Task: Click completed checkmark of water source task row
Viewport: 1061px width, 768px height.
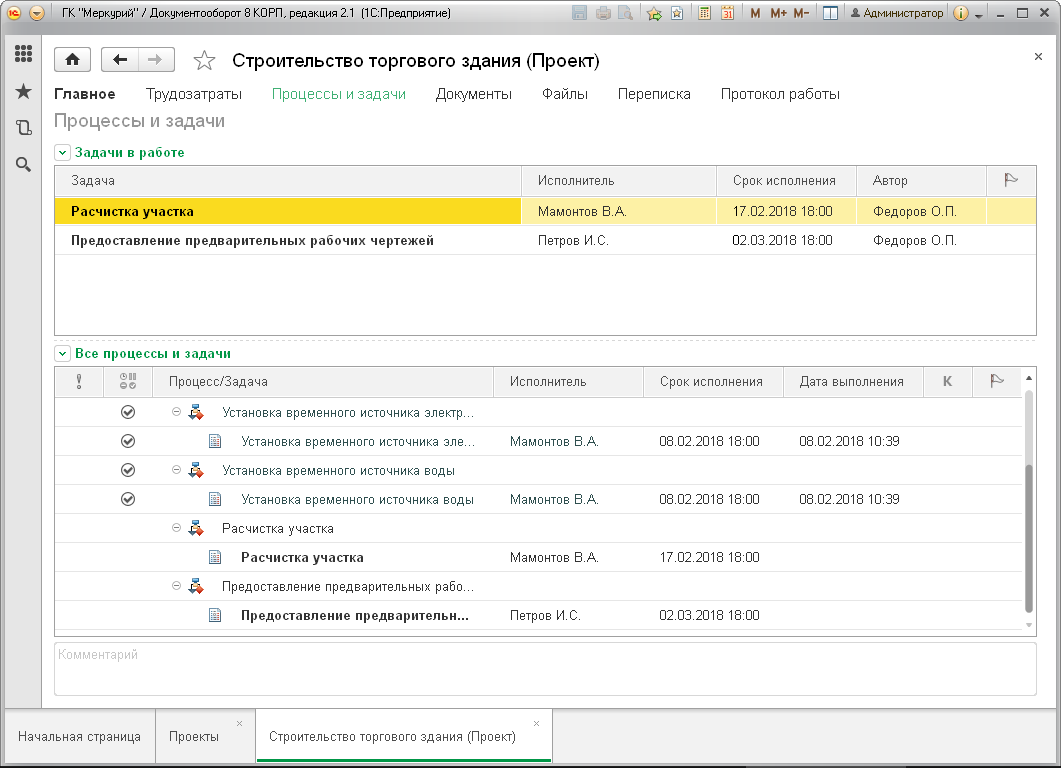Action: [x=128, y=499]
